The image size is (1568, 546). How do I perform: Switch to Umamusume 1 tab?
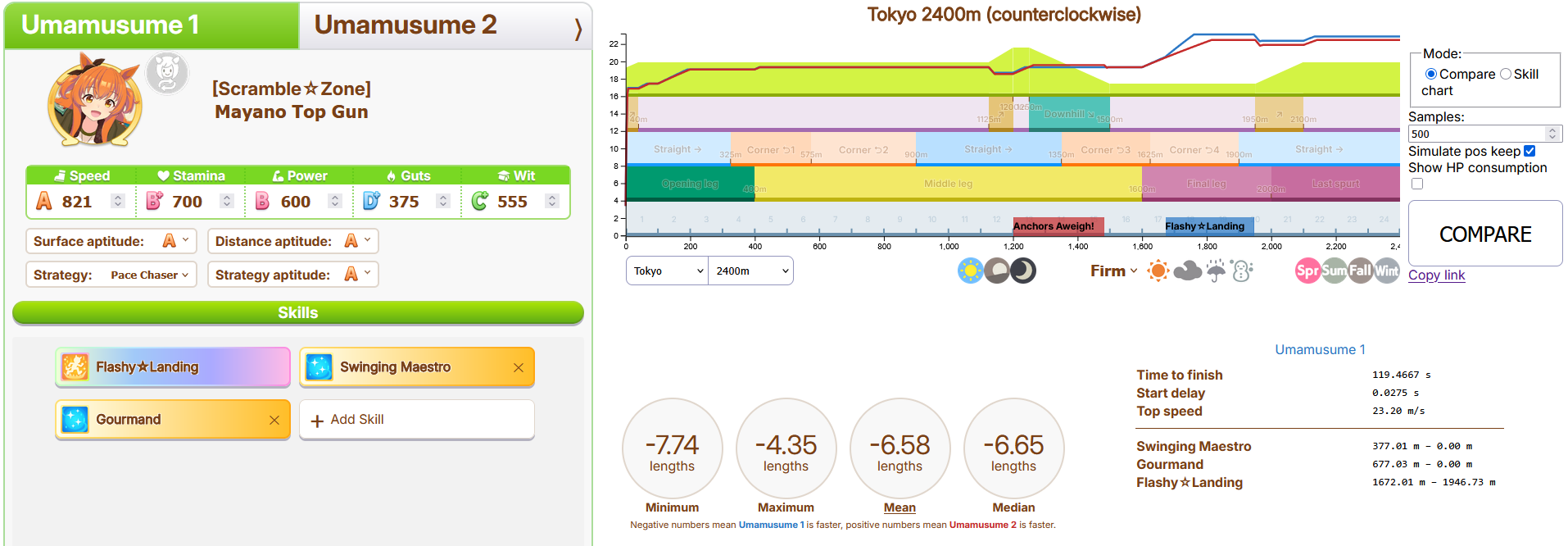(152, 25)
